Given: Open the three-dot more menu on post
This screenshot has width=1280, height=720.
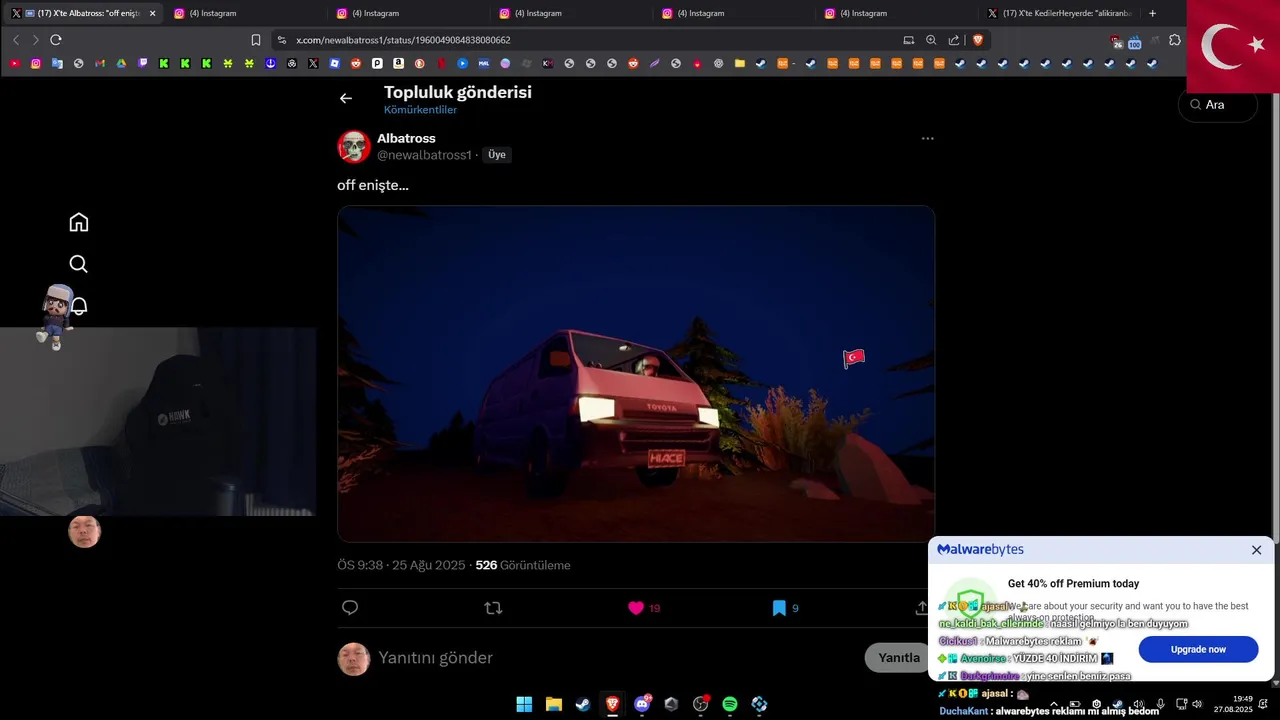Looking at the screenshot, I should 927,138.
